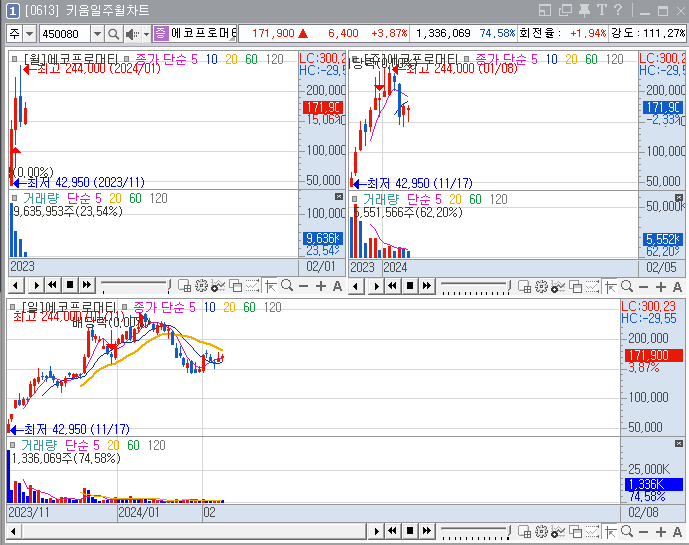This screenshot has width=689, height=545.
Task: Toggle square marker before [일]에코프로머티 title
Action: (13, 307)
